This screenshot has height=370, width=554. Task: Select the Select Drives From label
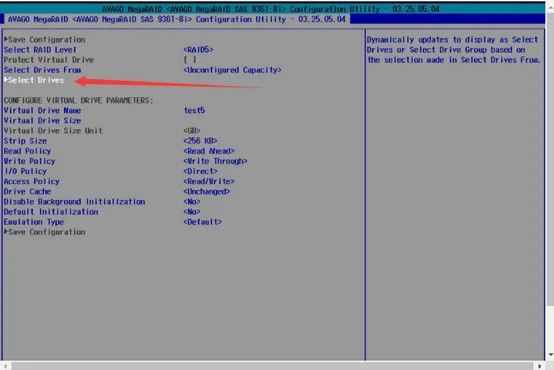(42, 70)
